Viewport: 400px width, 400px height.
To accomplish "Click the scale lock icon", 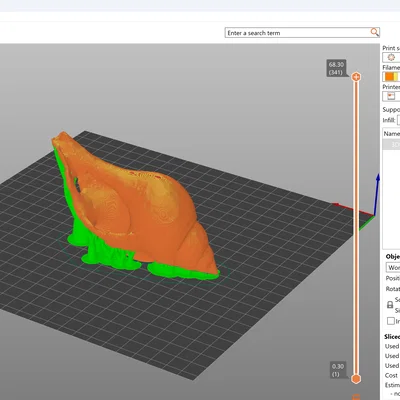I will point(390,304).
